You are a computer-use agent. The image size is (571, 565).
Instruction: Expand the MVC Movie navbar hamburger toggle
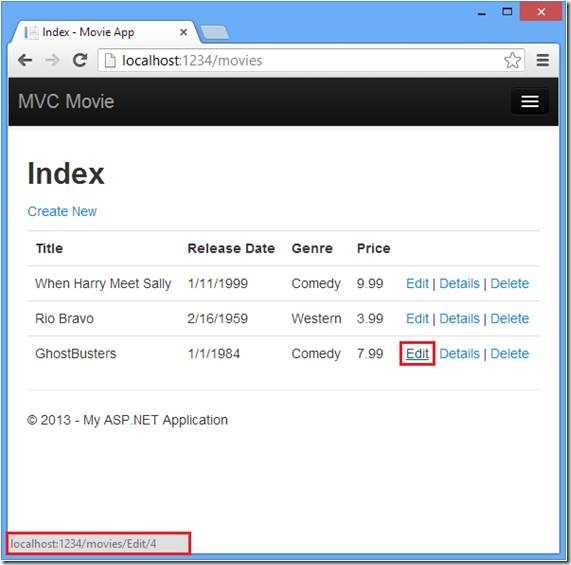[x=530, y=102]
